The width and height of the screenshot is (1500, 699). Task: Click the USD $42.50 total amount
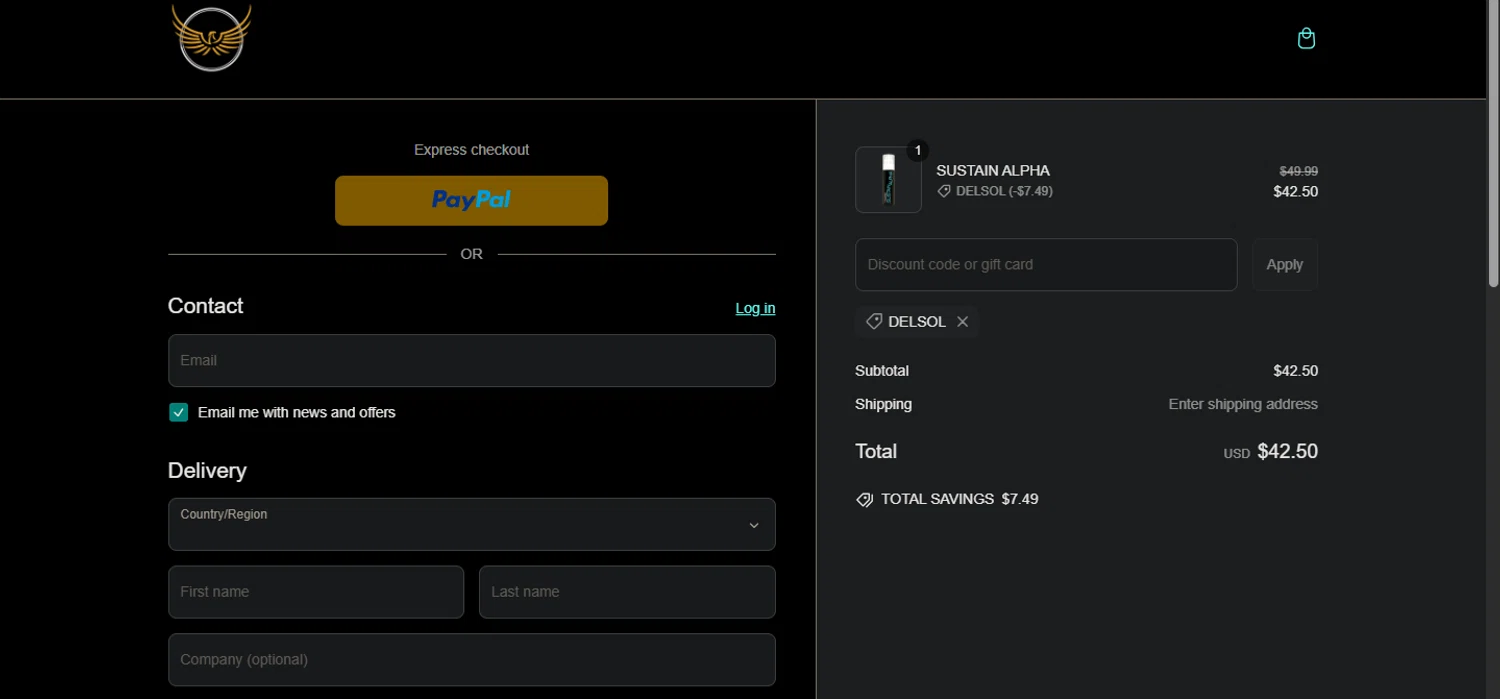pyautogui.click(x=1271, y=452)
